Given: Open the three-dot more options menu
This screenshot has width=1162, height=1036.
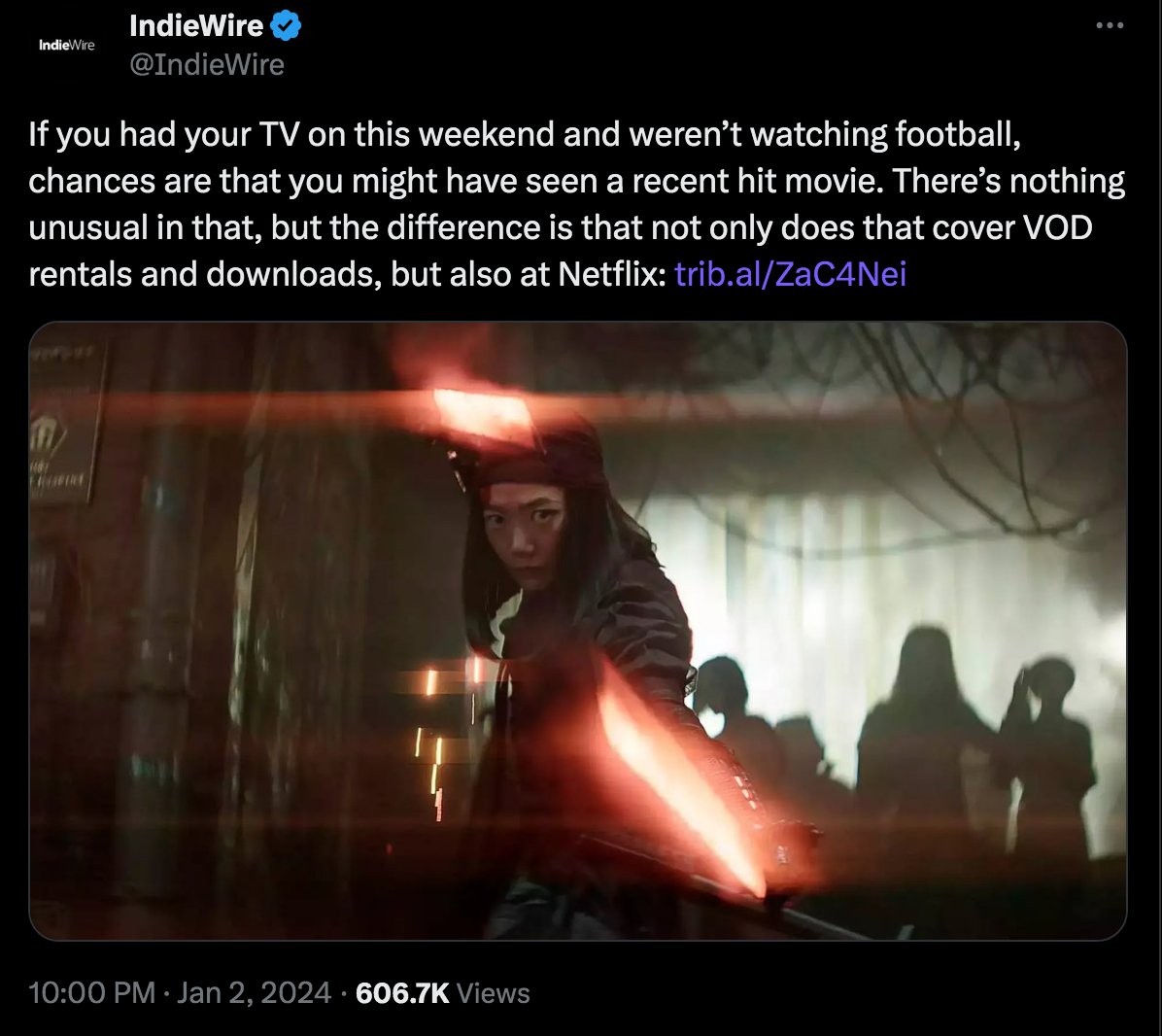Looking at the screenshot, I should point(1110,25).
